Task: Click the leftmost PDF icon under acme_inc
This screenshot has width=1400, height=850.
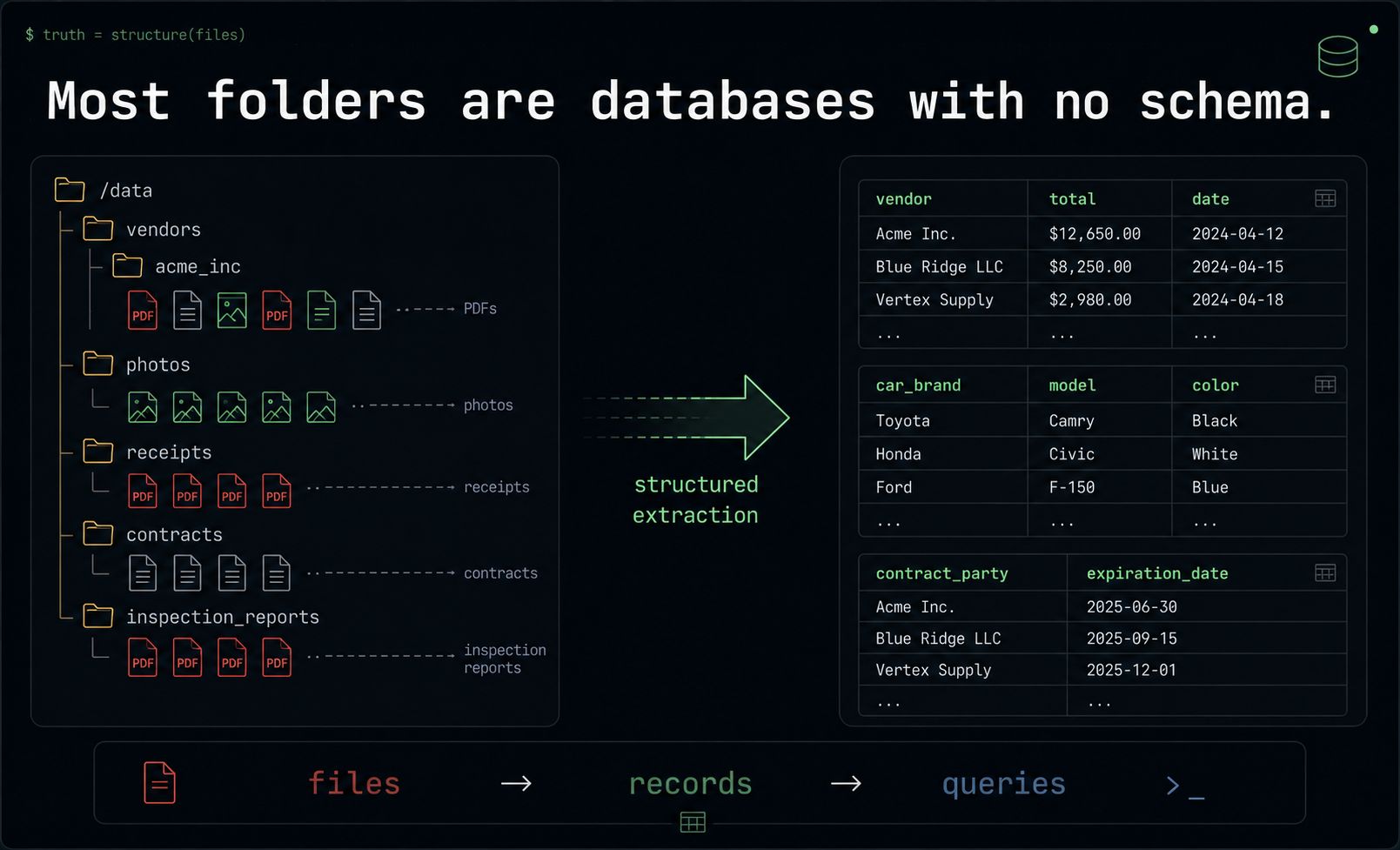Action: coord(143,310)
